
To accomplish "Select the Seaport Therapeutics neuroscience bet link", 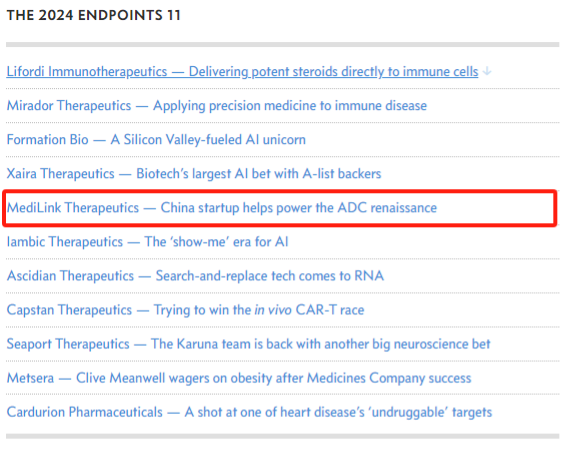I will [x=249, y=344].
